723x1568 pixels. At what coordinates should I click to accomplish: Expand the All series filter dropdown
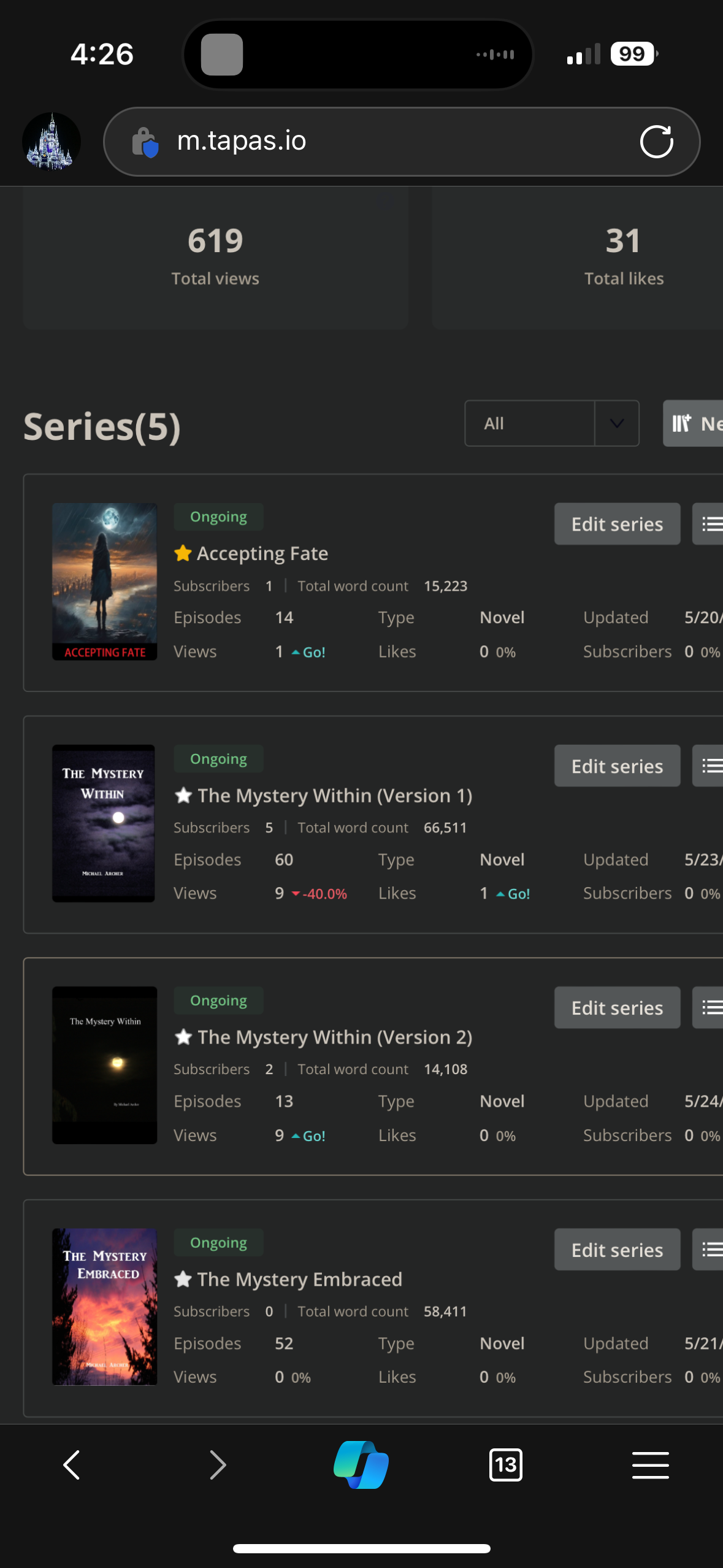coord(530,423)
